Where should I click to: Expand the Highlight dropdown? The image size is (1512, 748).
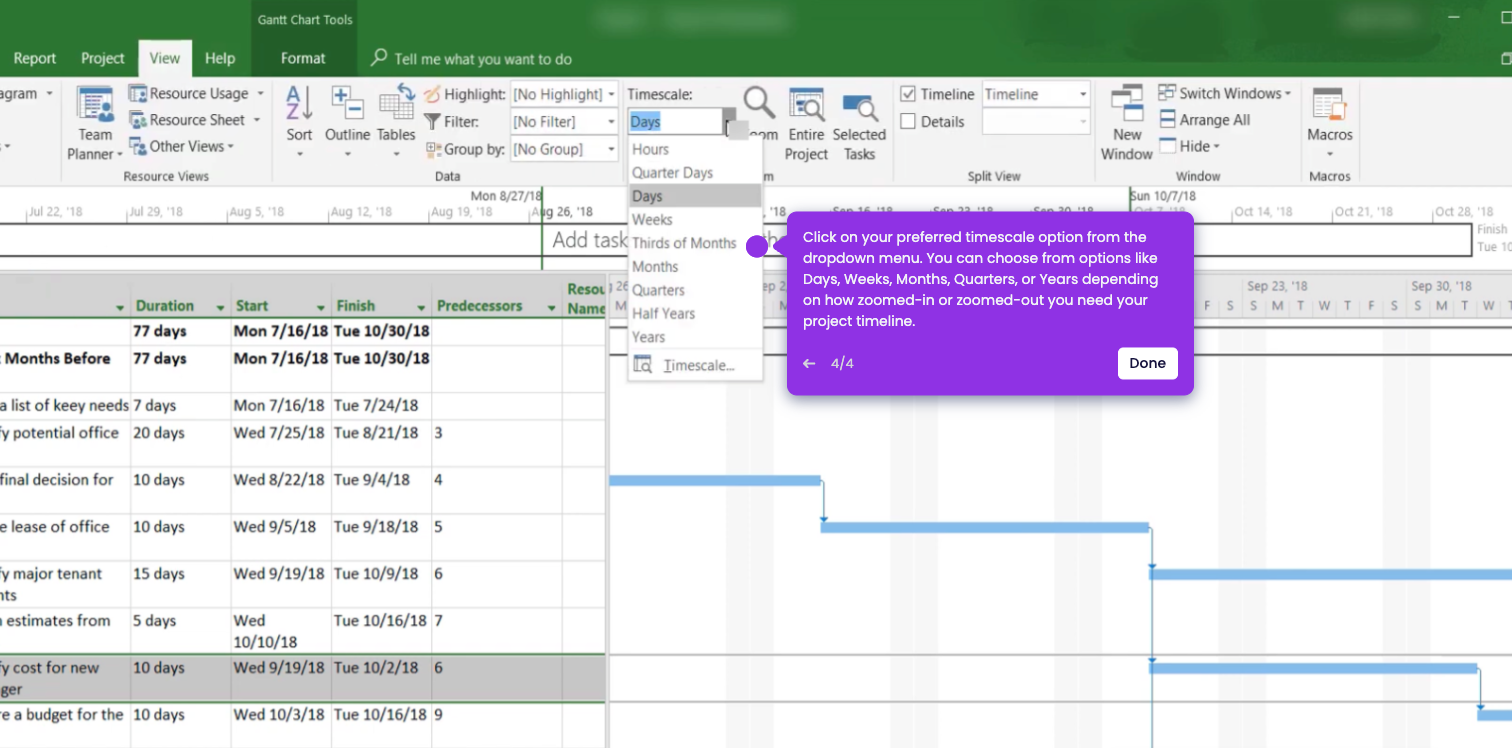[611, 94]
